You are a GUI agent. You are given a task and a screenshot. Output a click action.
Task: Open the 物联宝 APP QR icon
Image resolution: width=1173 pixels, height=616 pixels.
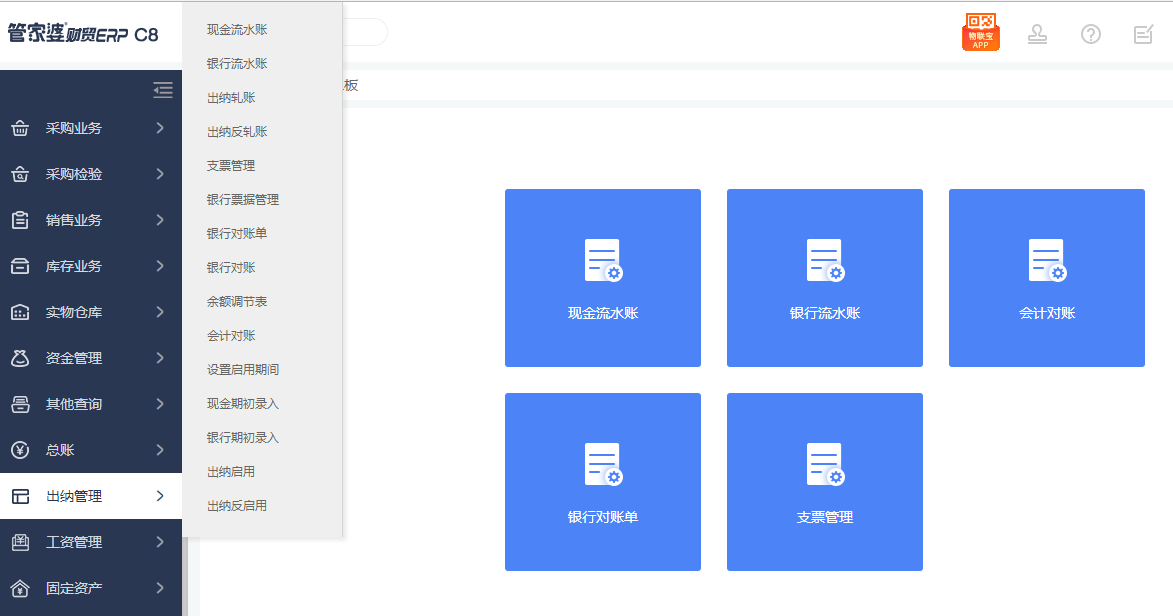[x=981, y=32]
